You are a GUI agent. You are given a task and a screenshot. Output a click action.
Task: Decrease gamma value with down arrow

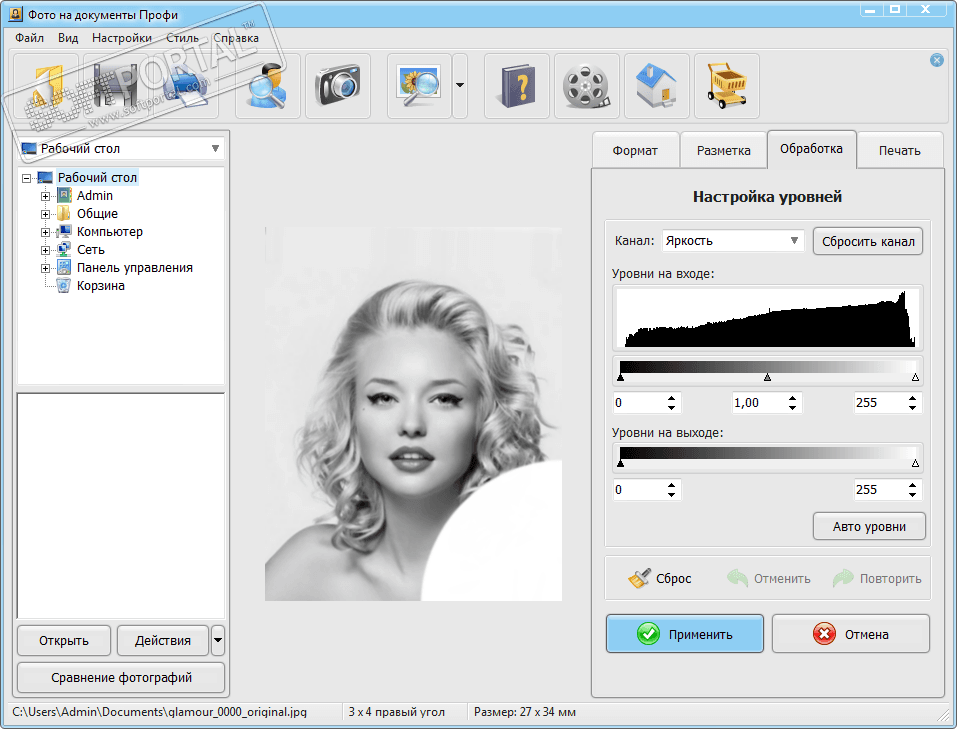[792, 408]
